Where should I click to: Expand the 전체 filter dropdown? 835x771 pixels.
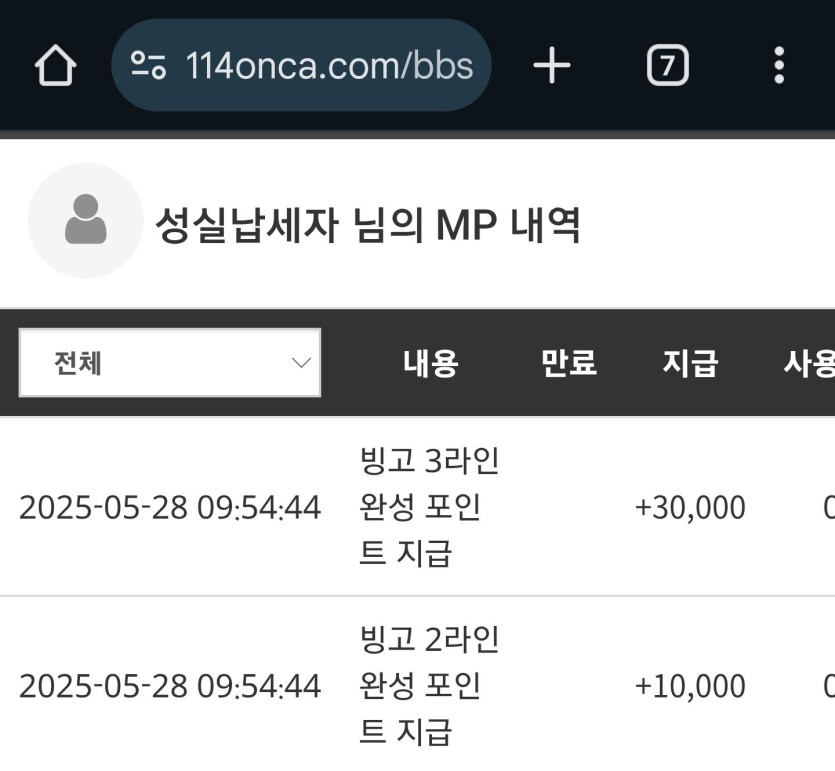tap(170, 363)
